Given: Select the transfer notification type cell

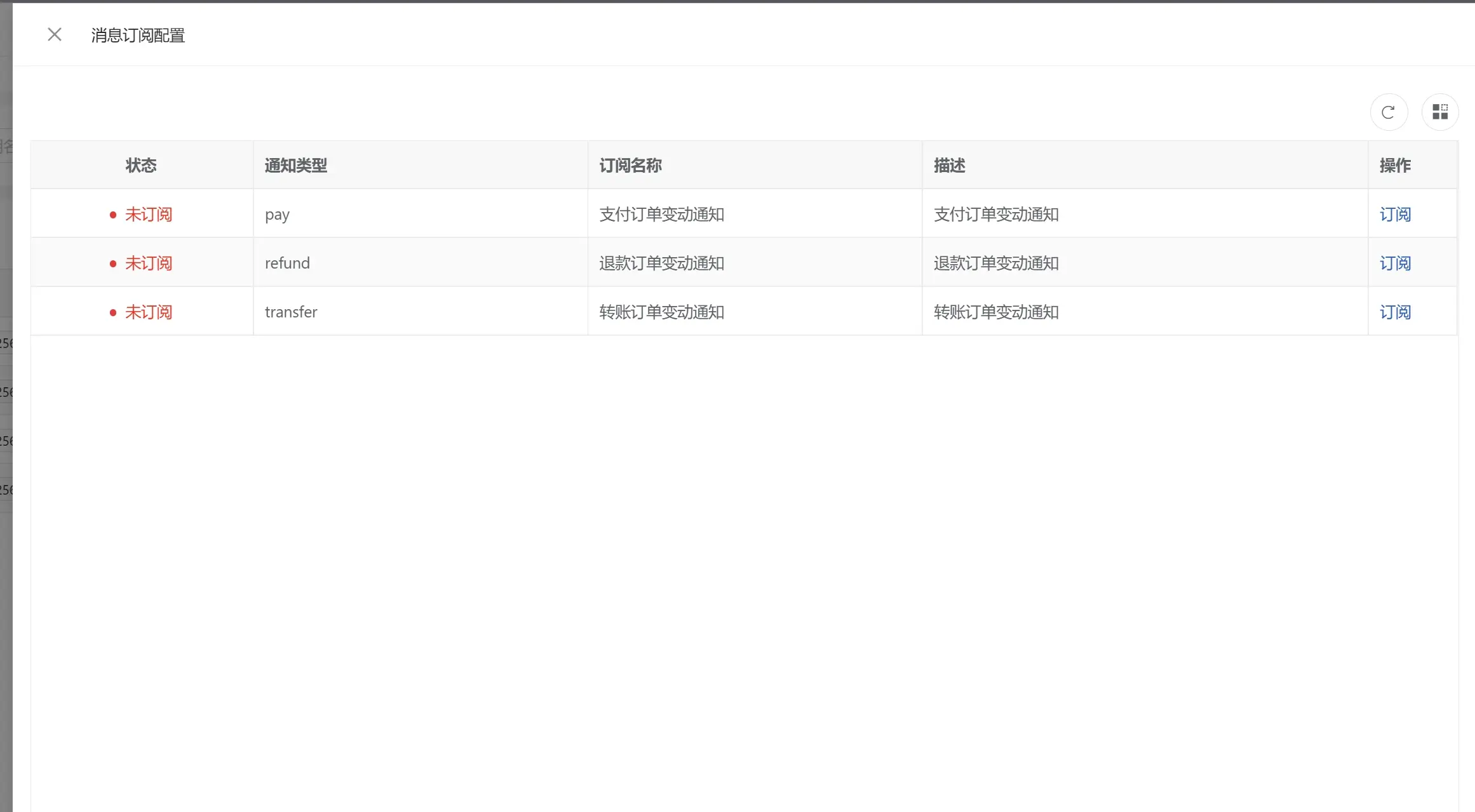Looking at the screenshot, I should pyautogui.click(x=291, y=312).
